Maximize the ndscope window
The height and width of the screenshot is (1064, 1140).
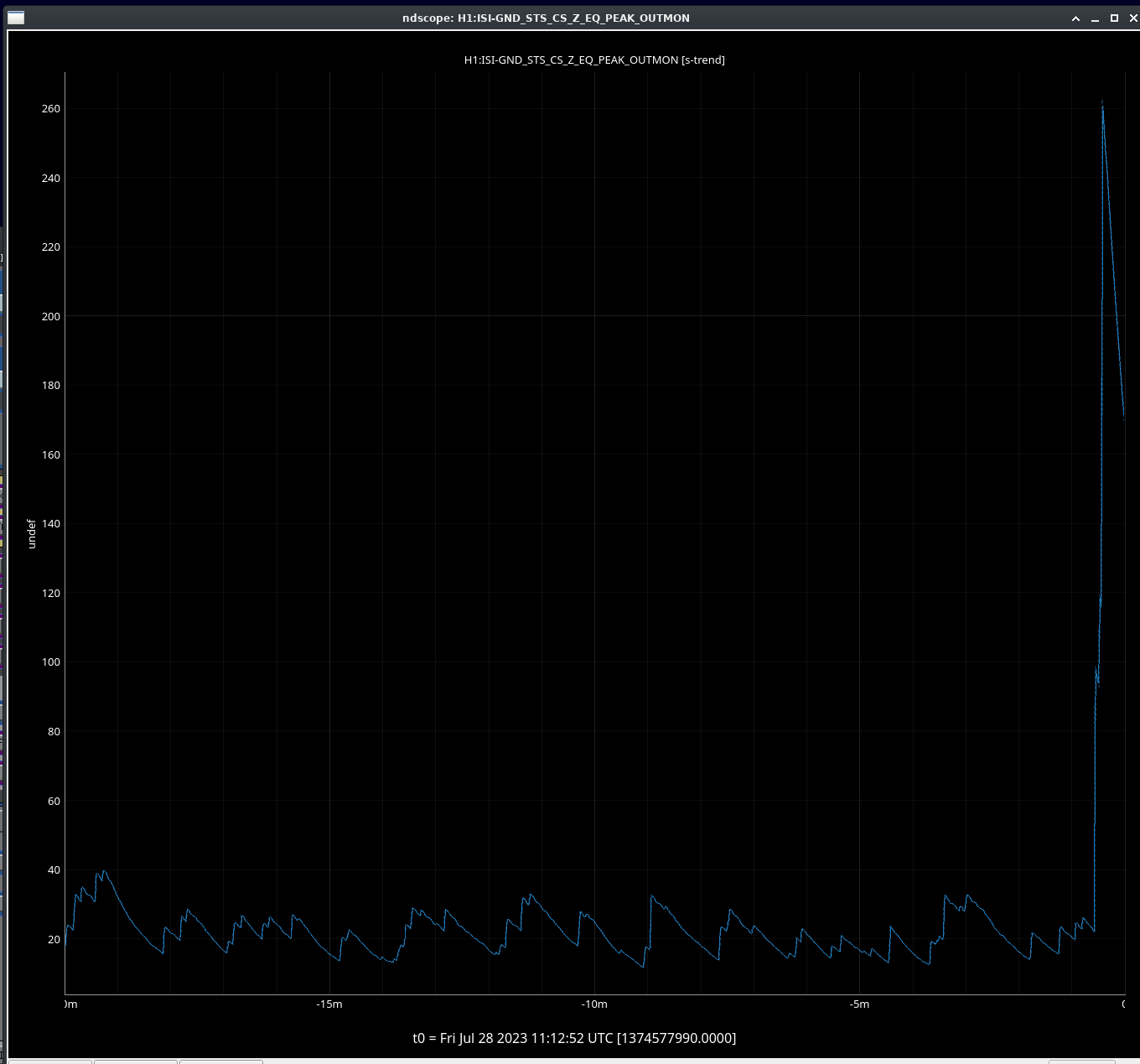click(1114, 18)
